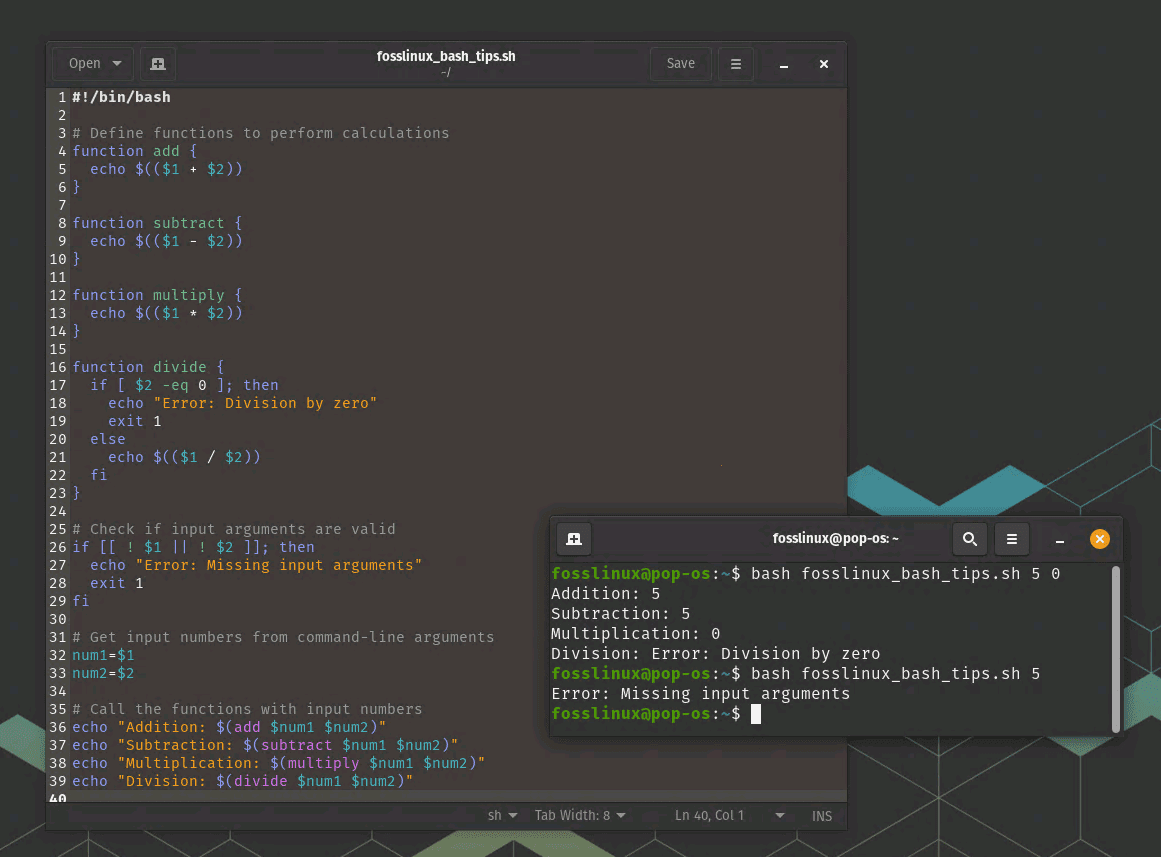Place cursor on the #!/bin/bash line
The image size is (1161, 857).
tap(121, 97)
